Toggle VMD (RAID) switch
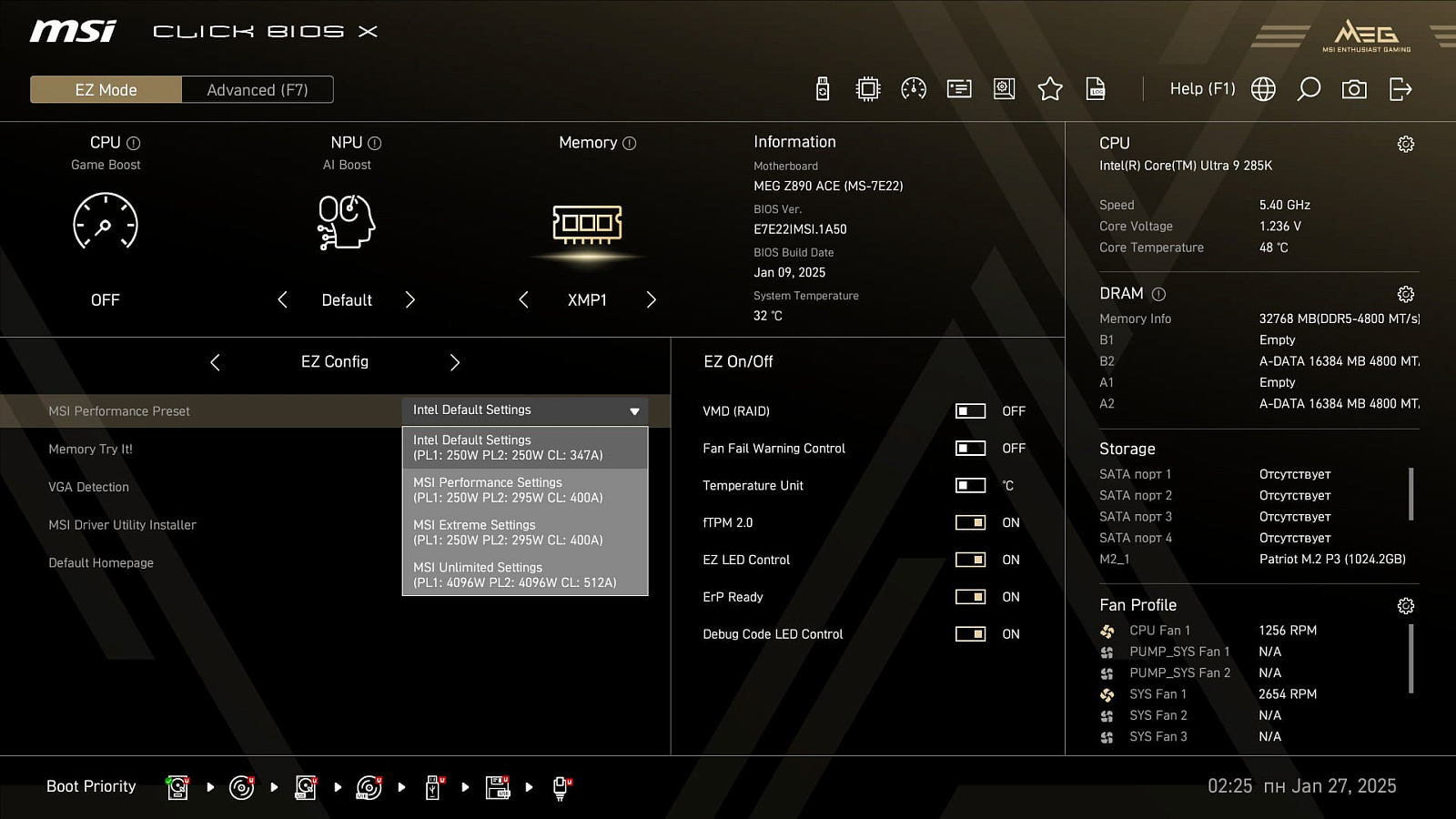This screenshot has width=1456, height=819. point(970,411)
